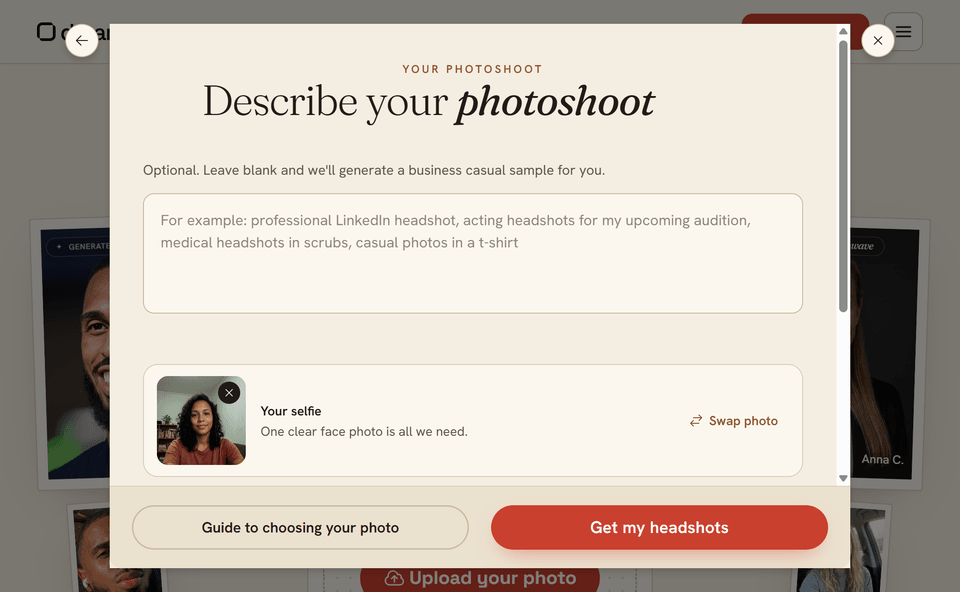960x592 pixels.
Task: Open the hamburger menu
Action: (903, 32)
